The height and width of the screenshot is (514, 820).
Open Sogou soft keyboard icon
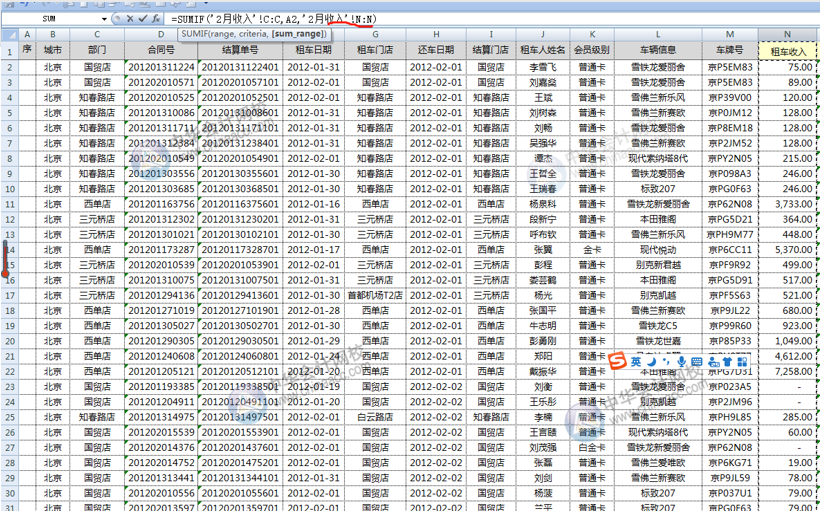(x=699, y=362)
